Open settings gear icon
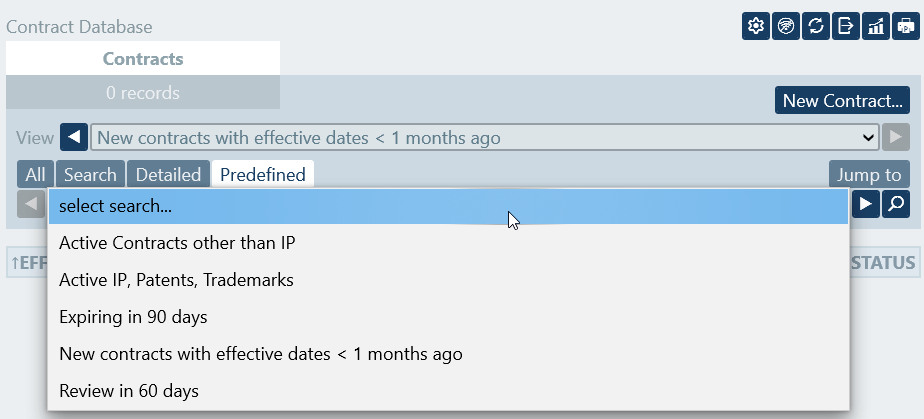Viewport: 924px width, 419px height. [x=755, y=27]
